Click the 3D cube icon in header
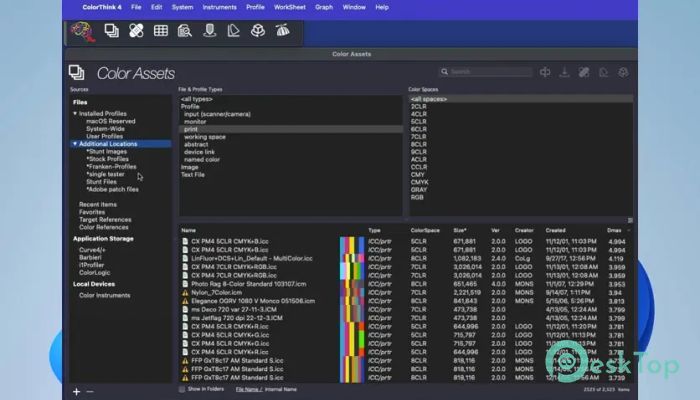700x400 pixels. (x=623, y=72)
